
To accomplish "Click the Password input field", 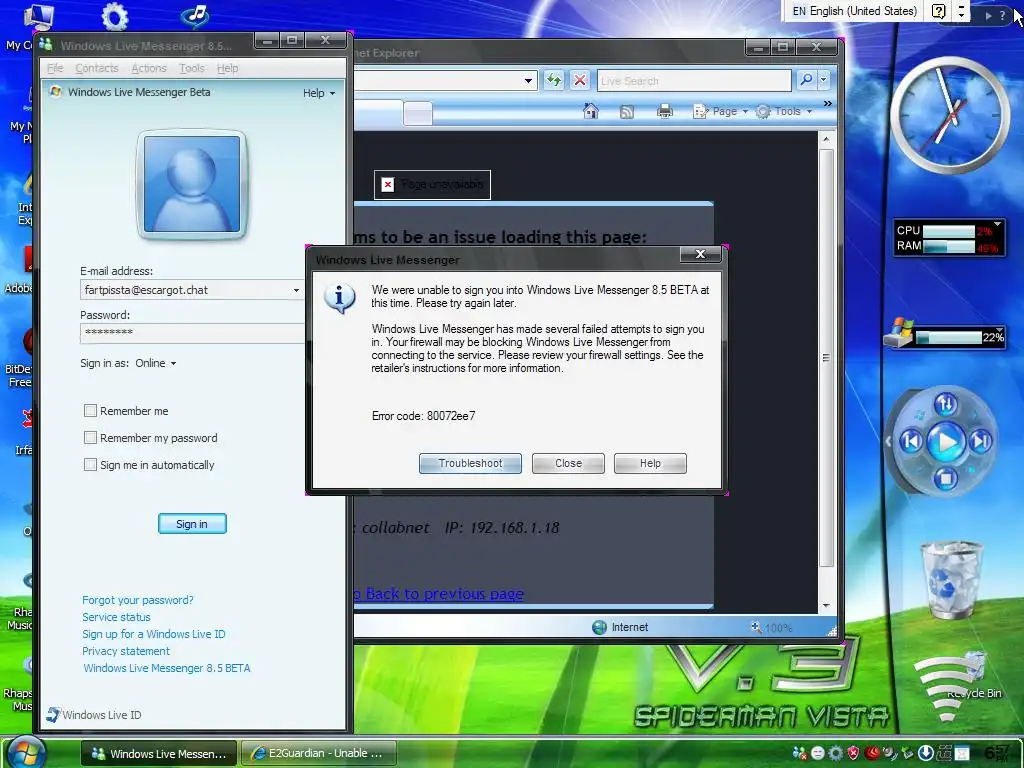I will pyautogui.click(x=192, y=333).
